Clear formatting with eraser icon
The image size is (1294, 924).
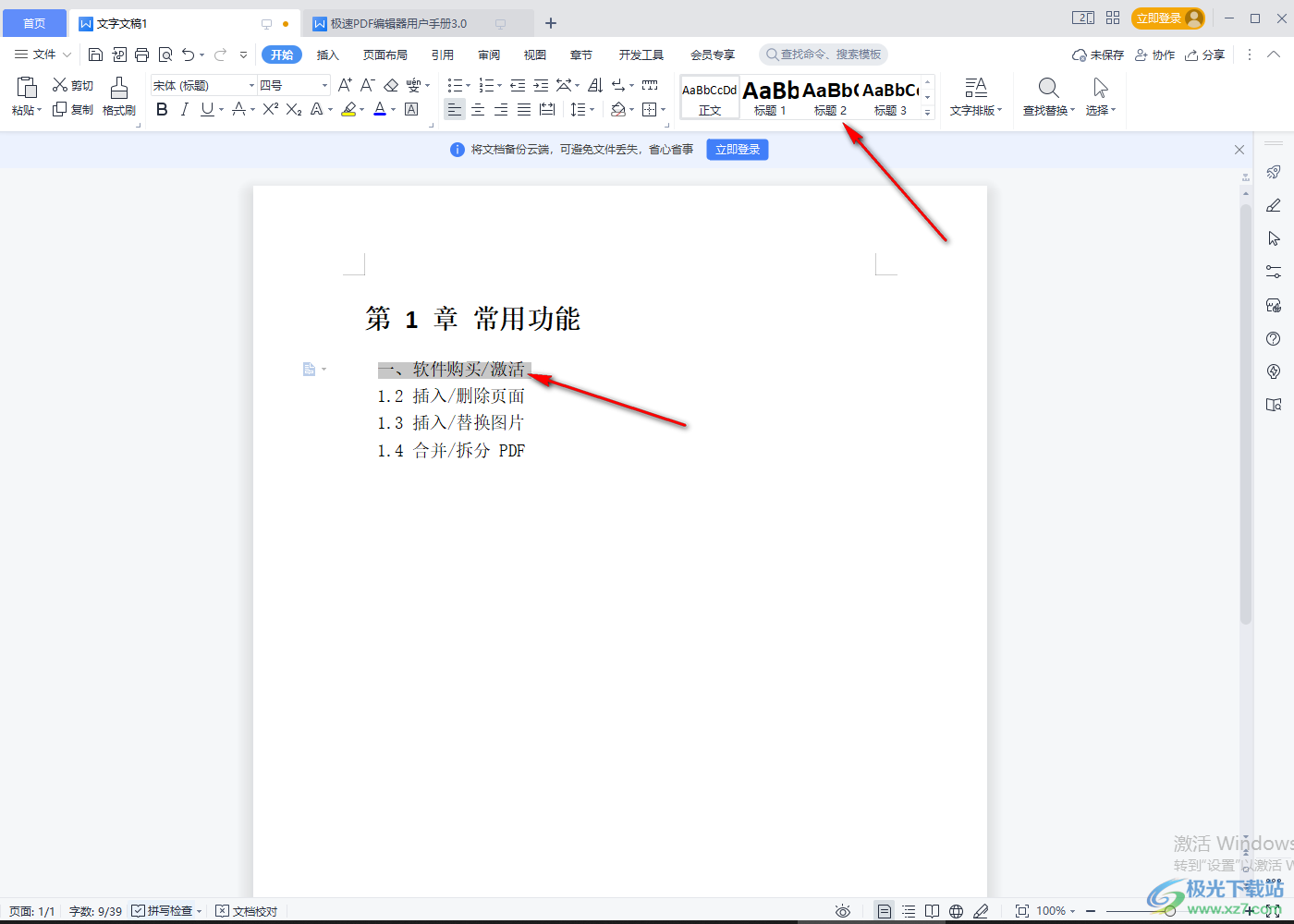click(391, 85)
